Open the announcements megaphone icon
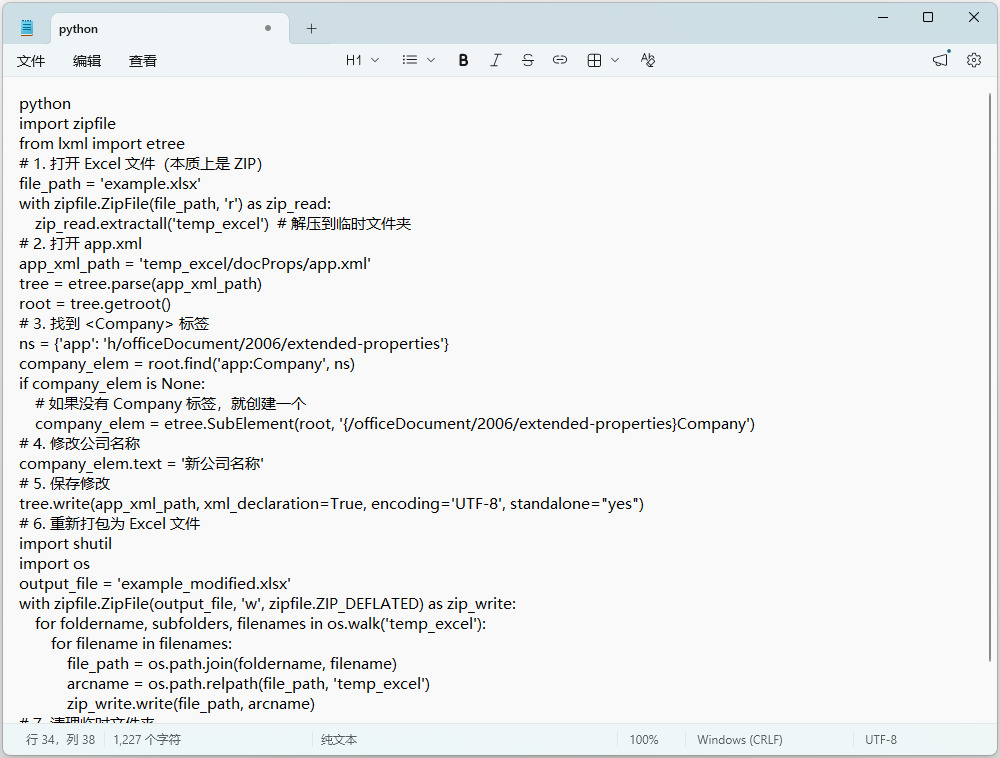The image size is (1000, 758). coord(941,60)
